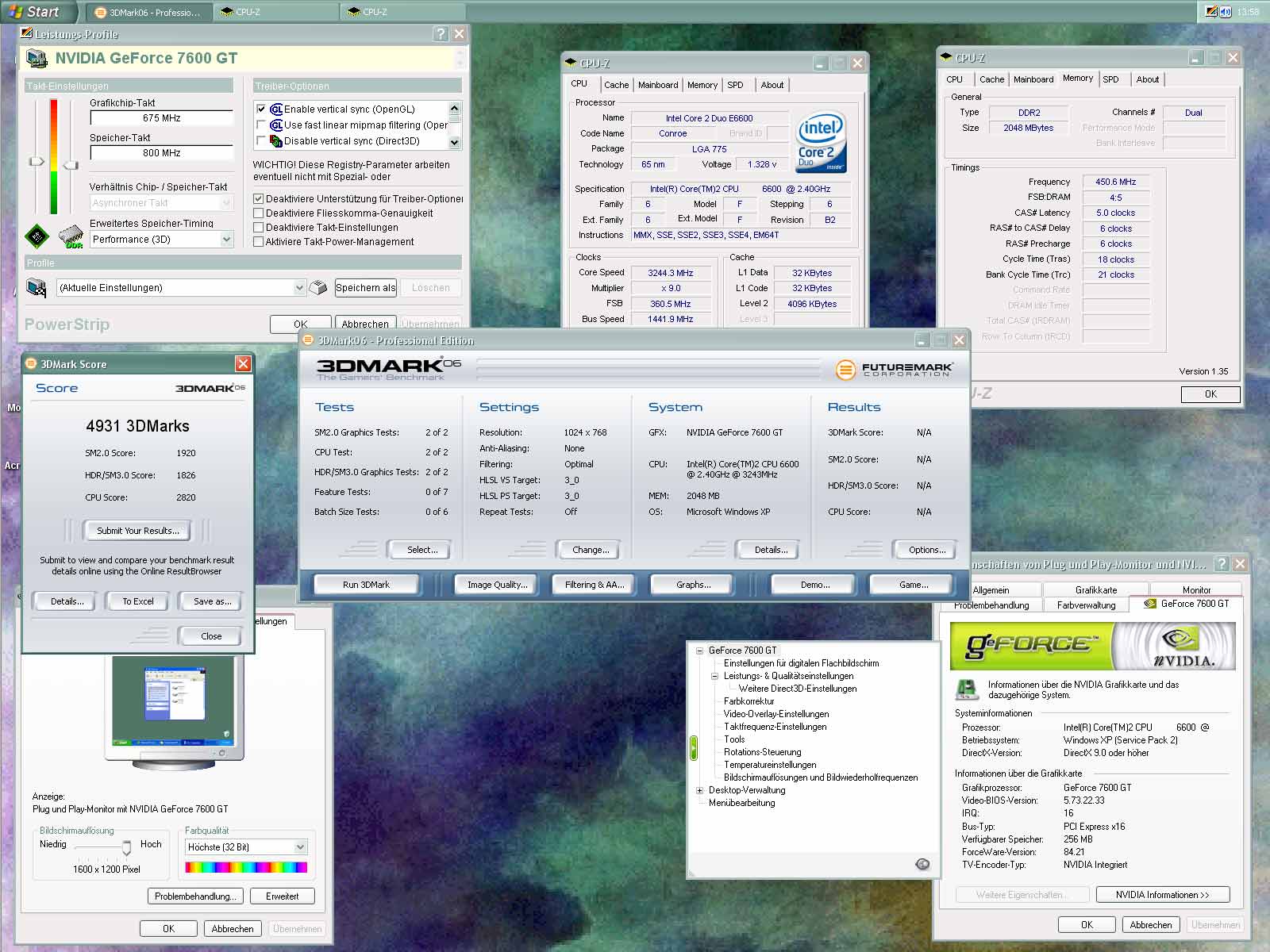Click Submit Your Results button

click(x=138, y=531)
